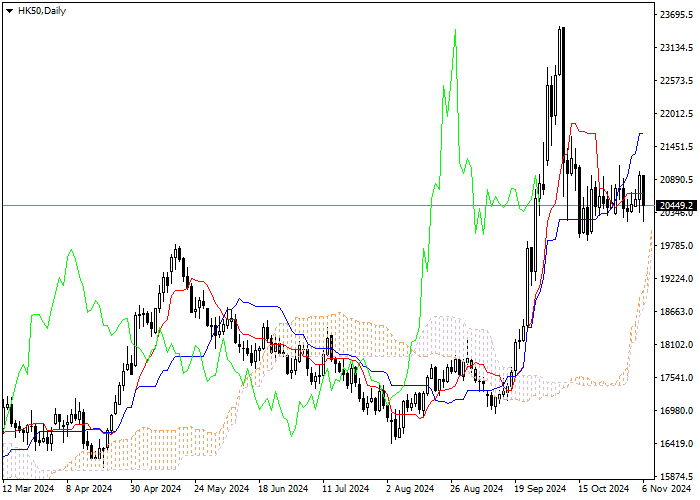Click the 22573.5 price axis label
This screenshot has width=700, height=500.
[x=676, y=80]
